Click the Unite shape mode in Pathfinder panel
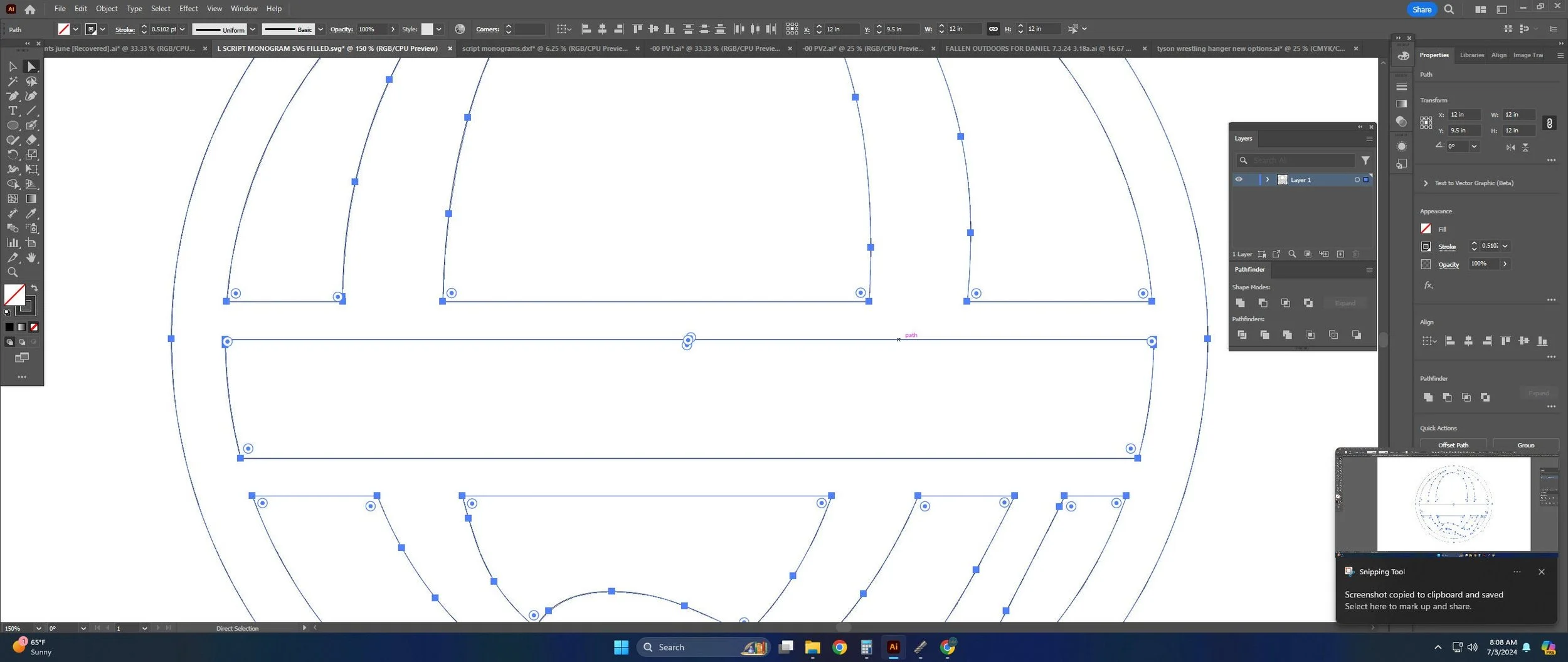The image size is (1568, 662). [1240, 303]
